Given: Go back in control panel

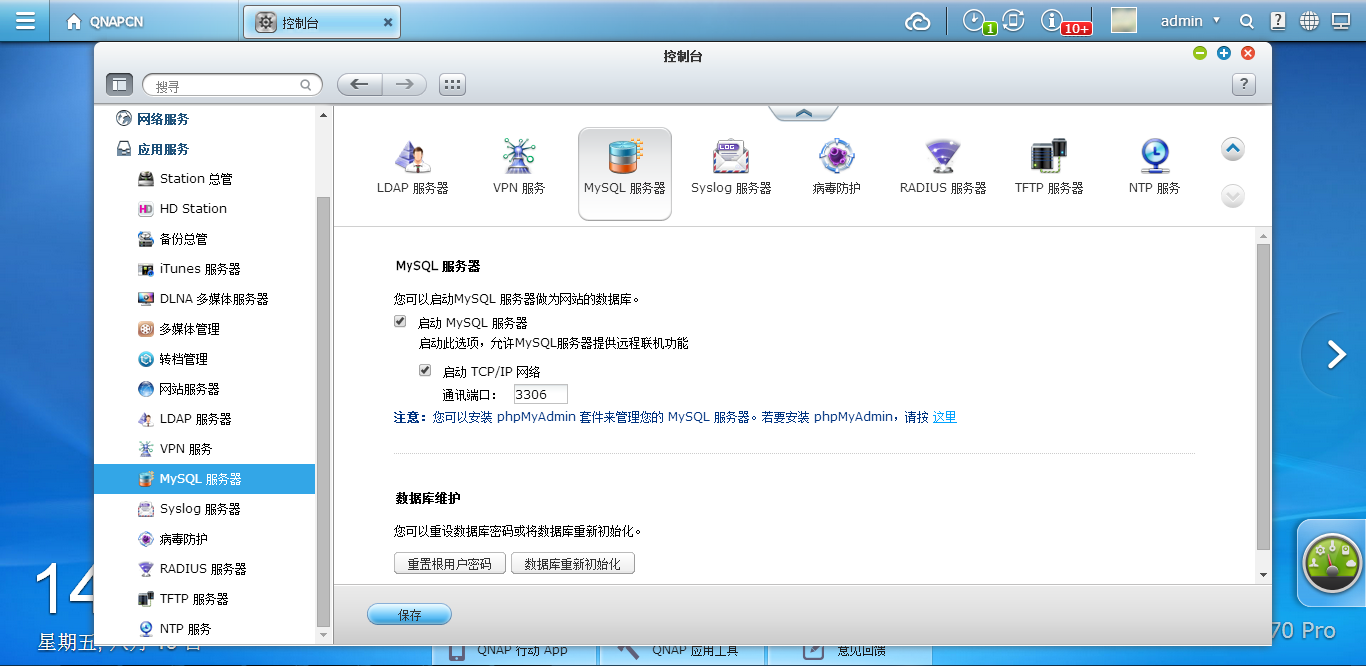Looking at the screenshot, I should pyautogui.click(x=359, y=85).
